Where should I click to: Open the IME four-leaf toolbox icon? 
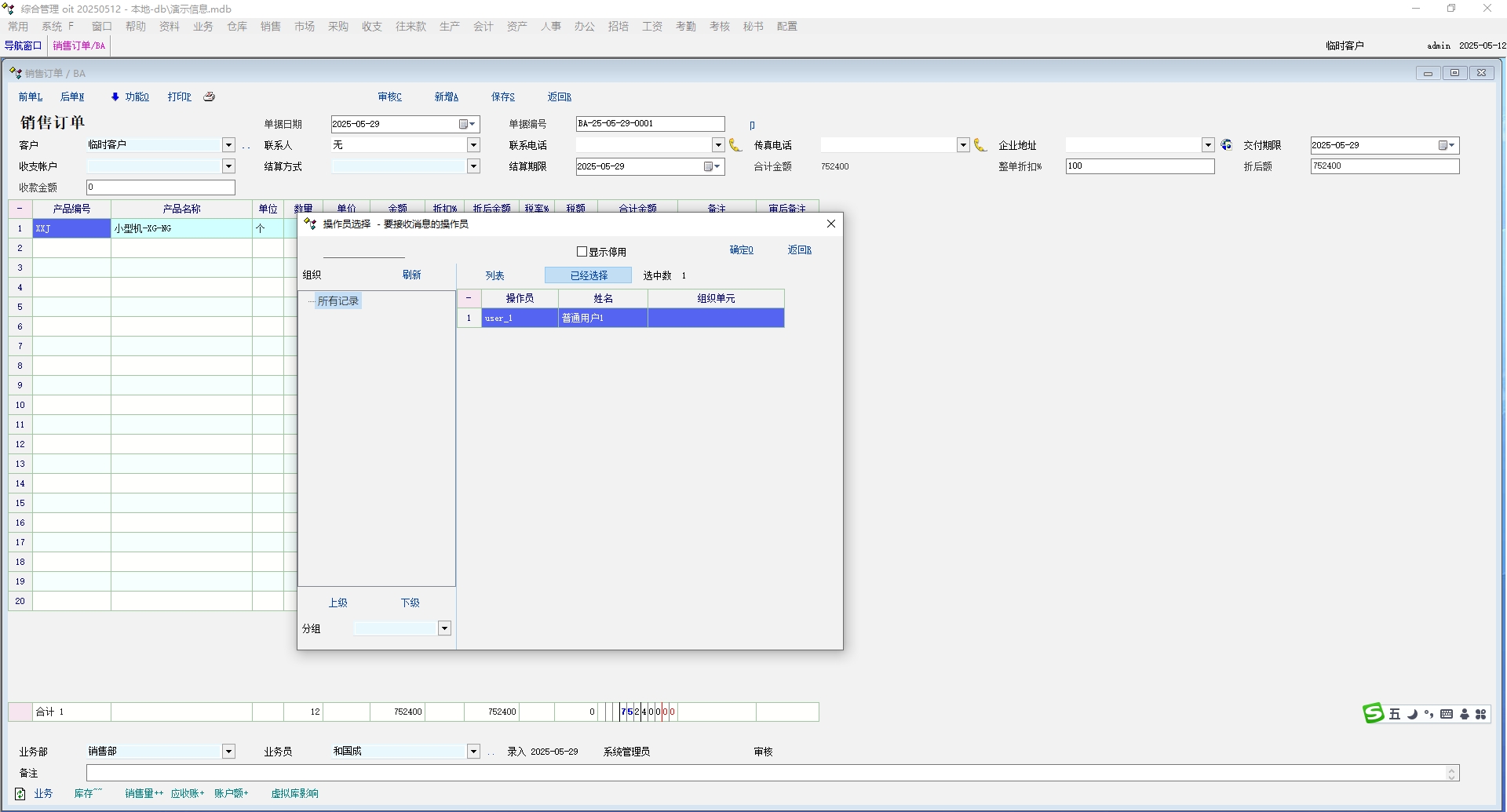coord(1480,714)
